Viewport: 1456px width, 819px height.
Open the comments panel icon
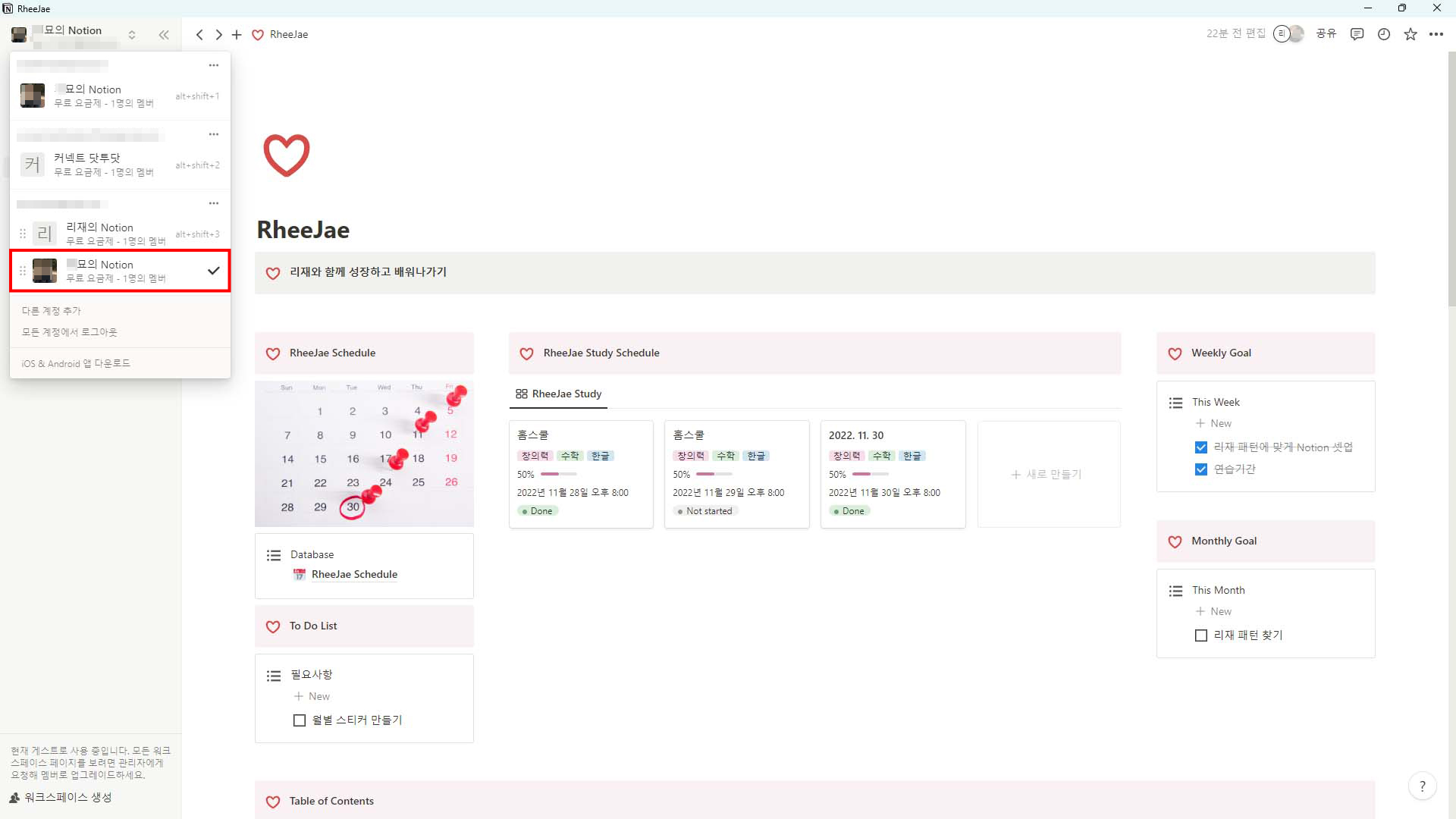click(x=1357, y=34)
